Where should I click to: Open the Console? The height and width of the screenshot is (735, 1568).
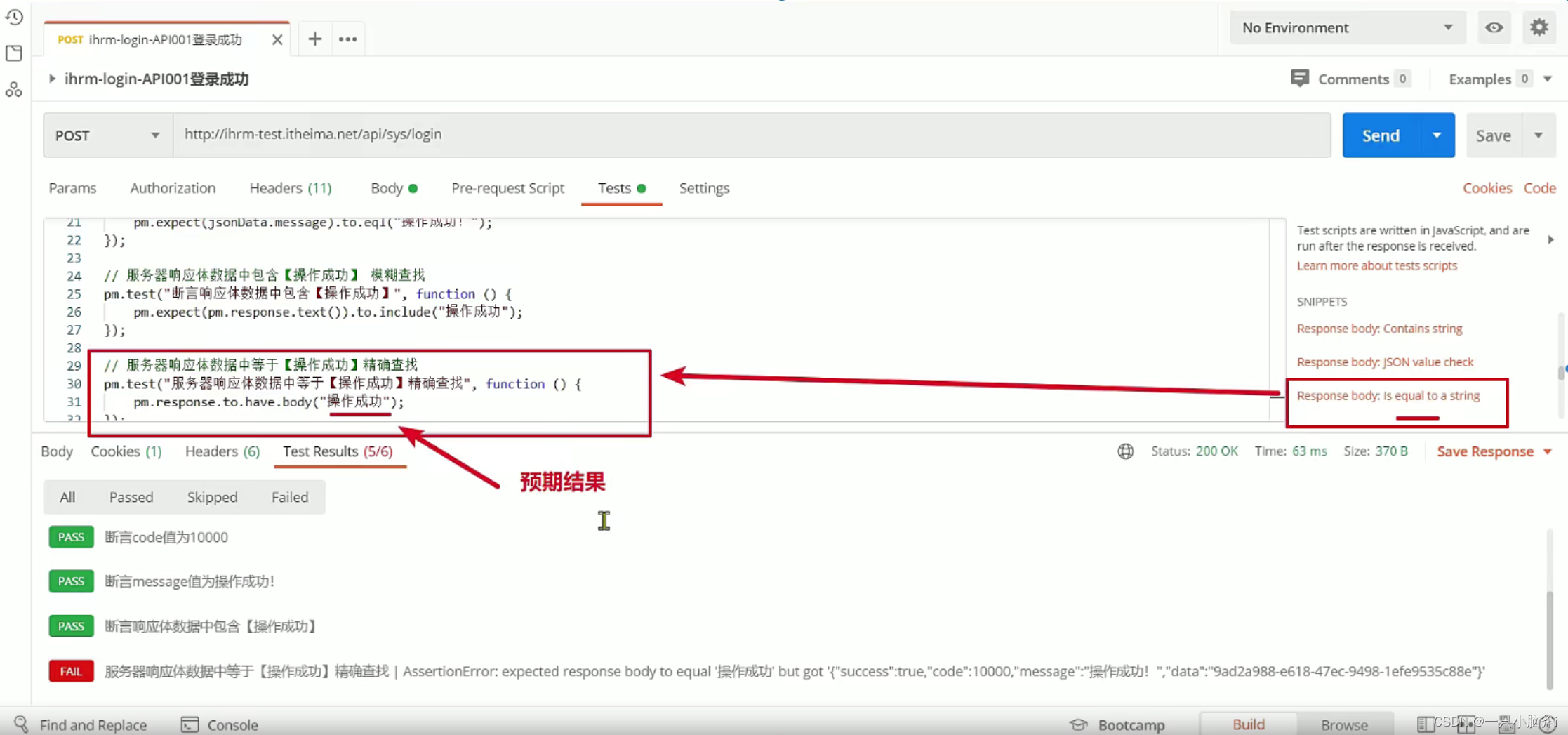click(220, 724)
